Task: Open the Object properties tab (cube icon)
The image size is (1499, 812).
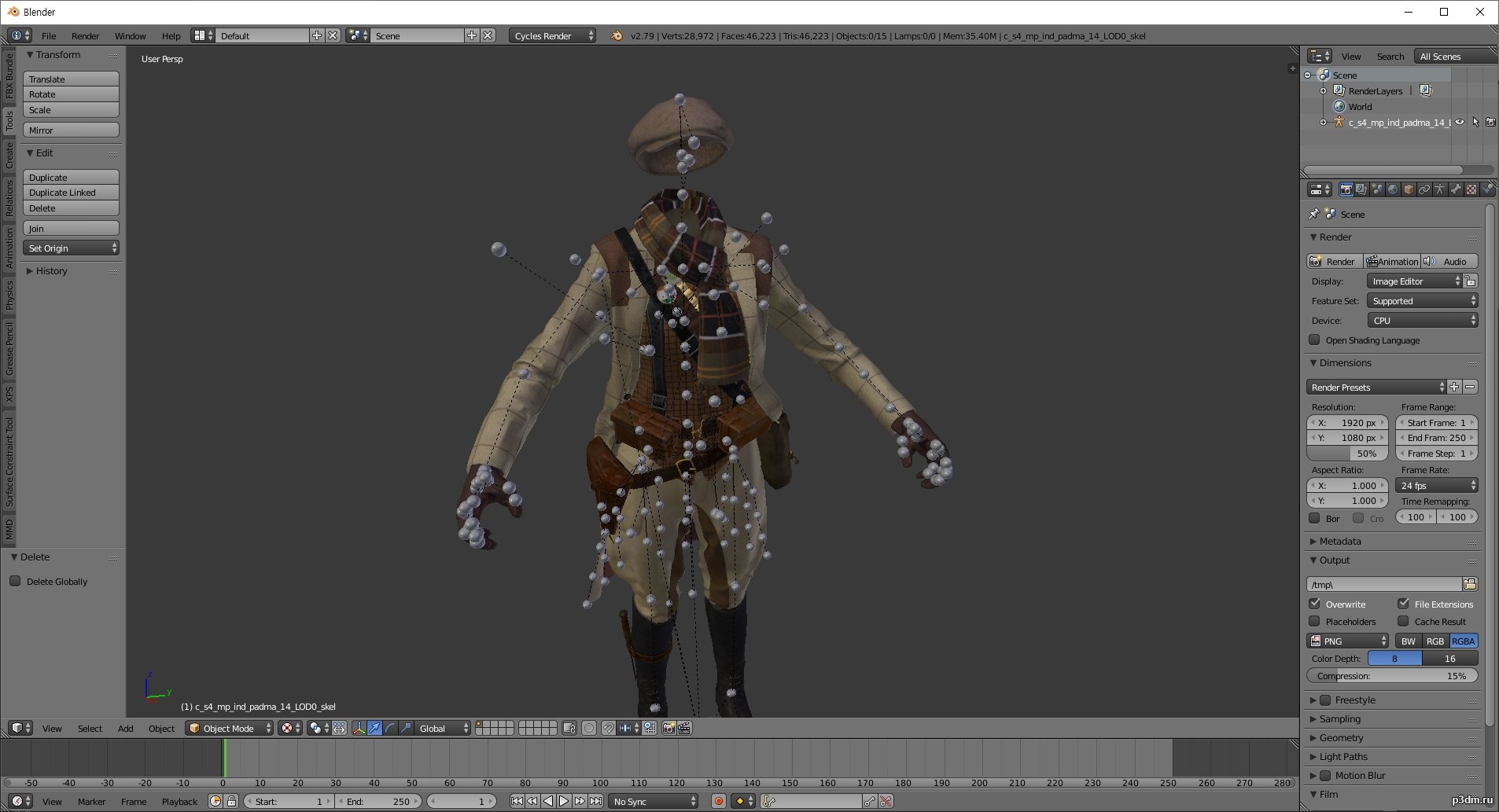Action: [1409, 189]
